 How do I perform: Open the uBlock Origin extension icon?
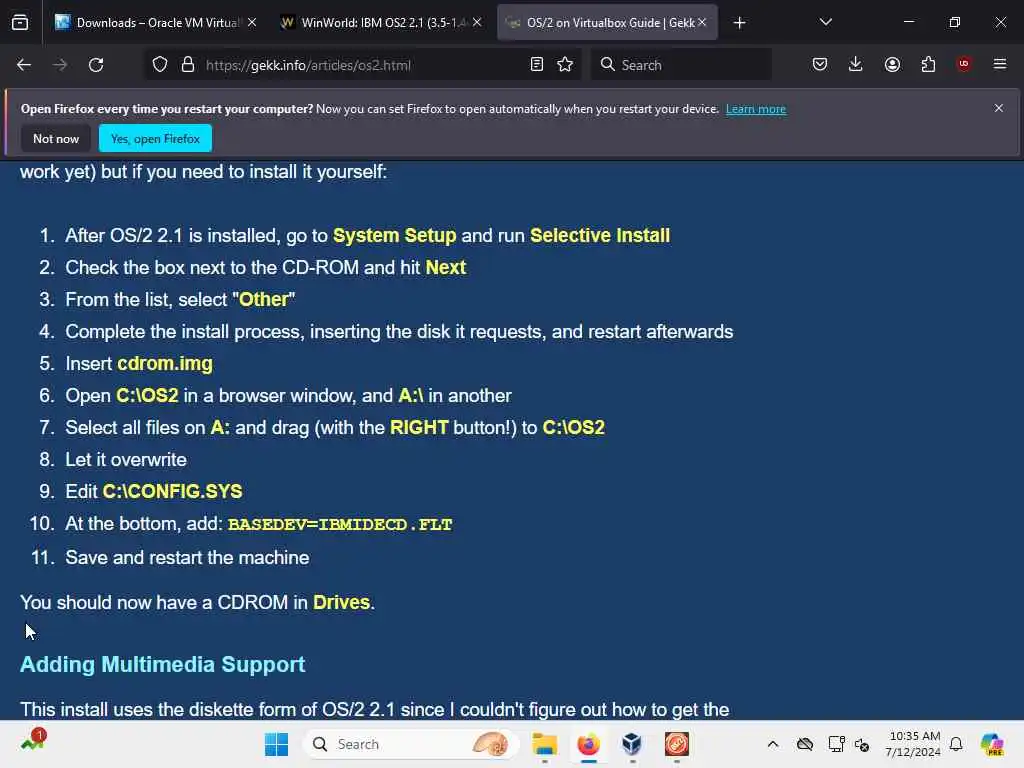point(964,64)
